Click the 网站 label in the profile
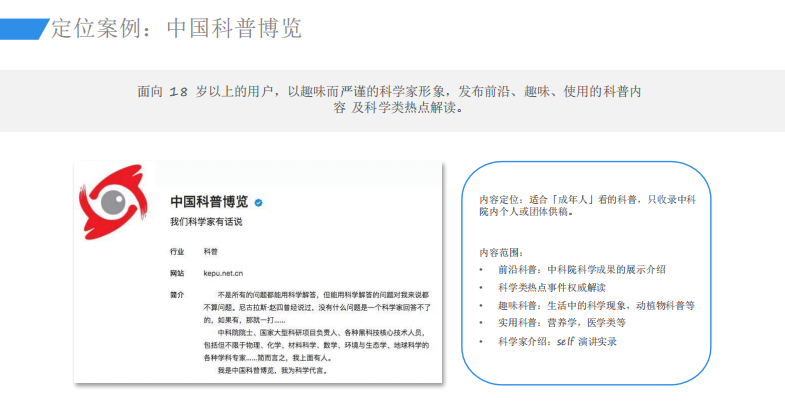Image resolution: width=785 pixels, height=411 pixels. [x=177, y=273]
